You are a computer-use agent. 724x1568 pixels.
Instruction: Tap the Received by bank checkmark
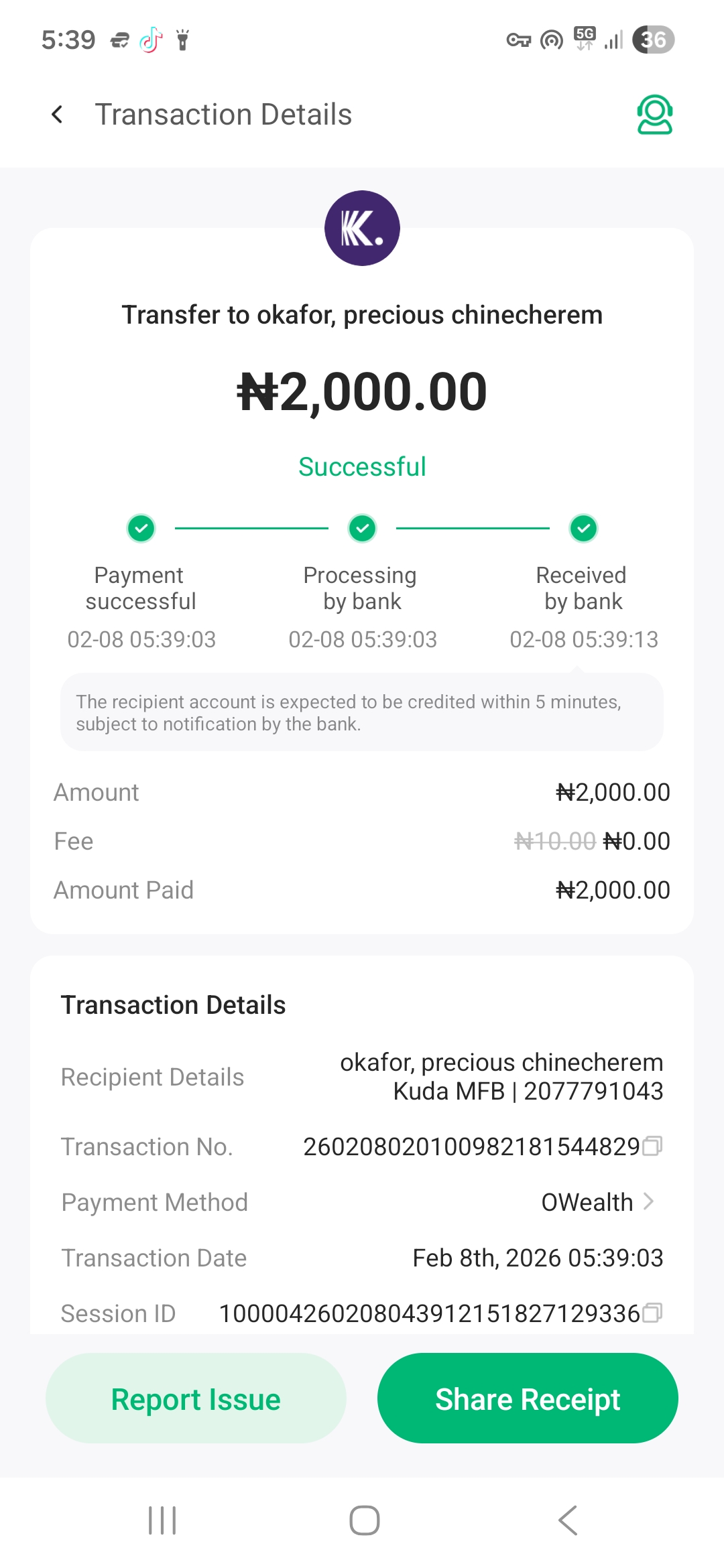coord(584,528)
